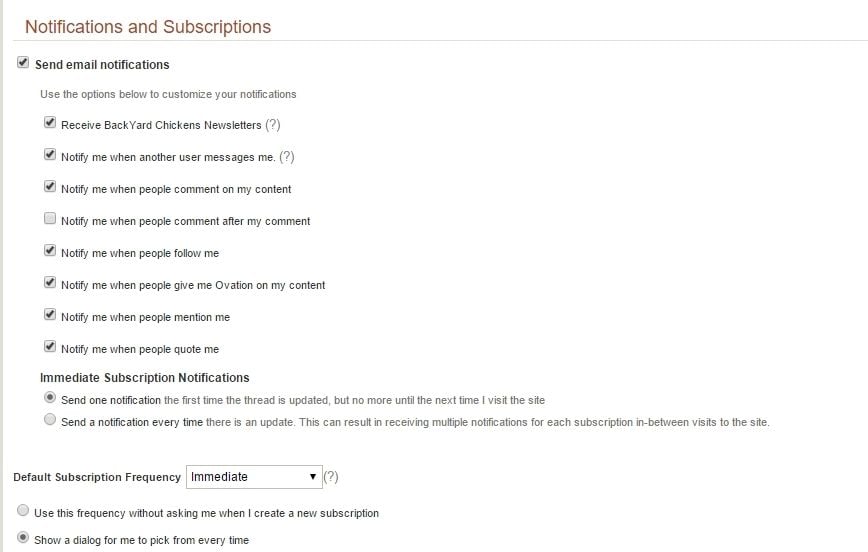This screenshot has width=868, height=552.
Task: Choose Send a notification every time option
Action: click(x=50, y=421)
